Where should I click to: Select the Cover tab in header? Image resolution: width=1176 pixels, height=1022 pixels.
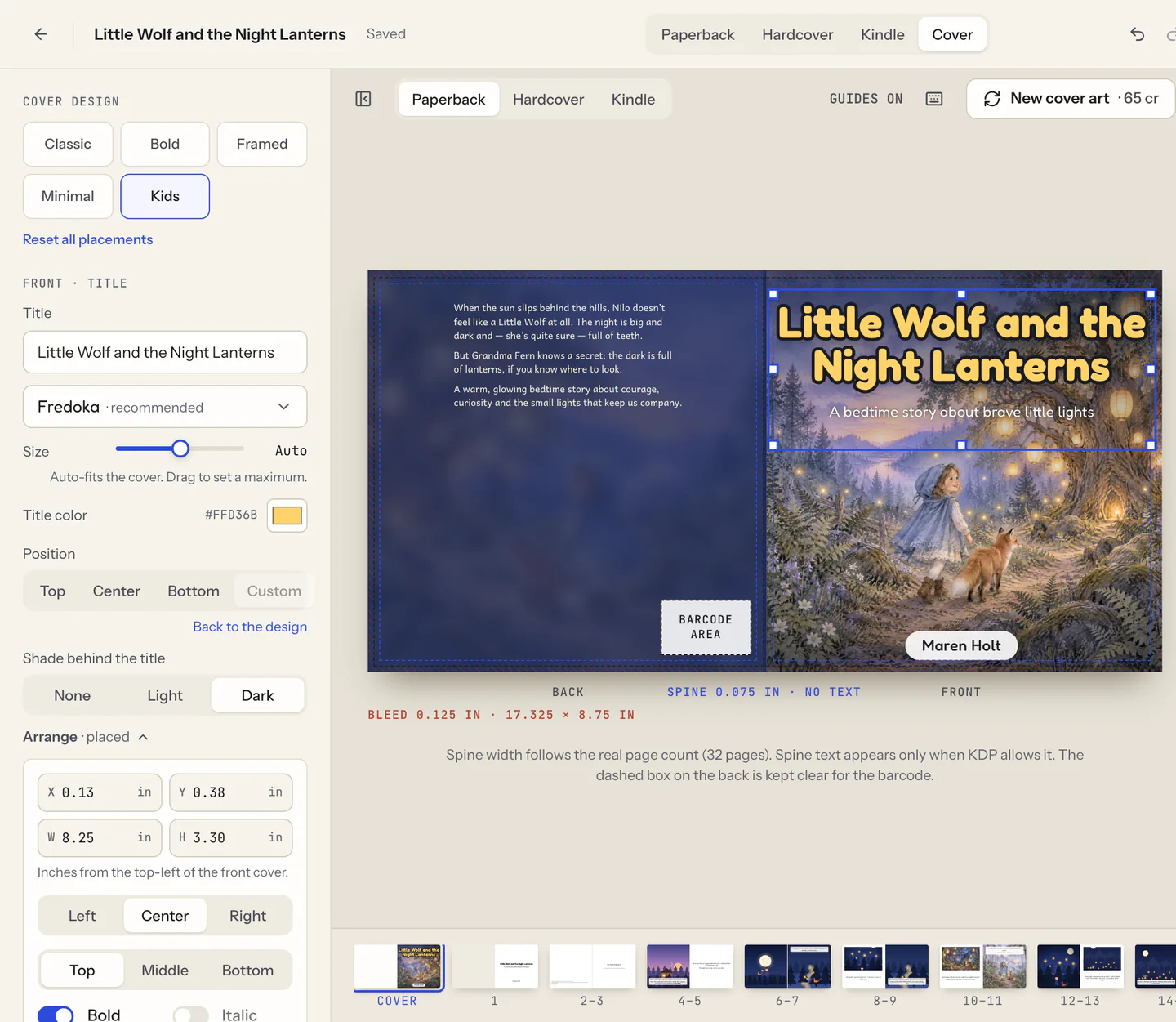[952, 34]
